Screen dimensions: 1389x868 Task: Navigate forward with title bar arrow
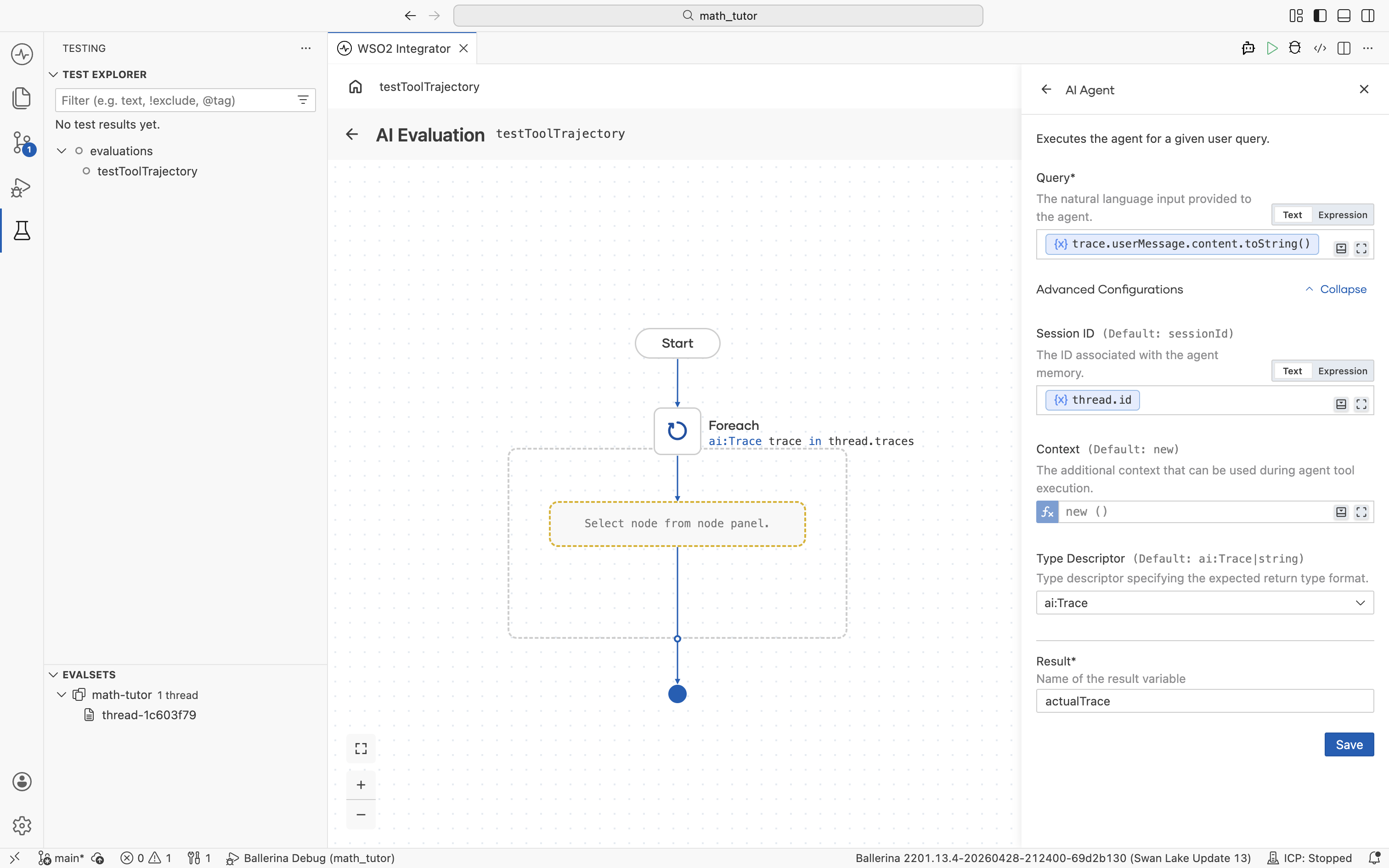(x=435, y=16)
